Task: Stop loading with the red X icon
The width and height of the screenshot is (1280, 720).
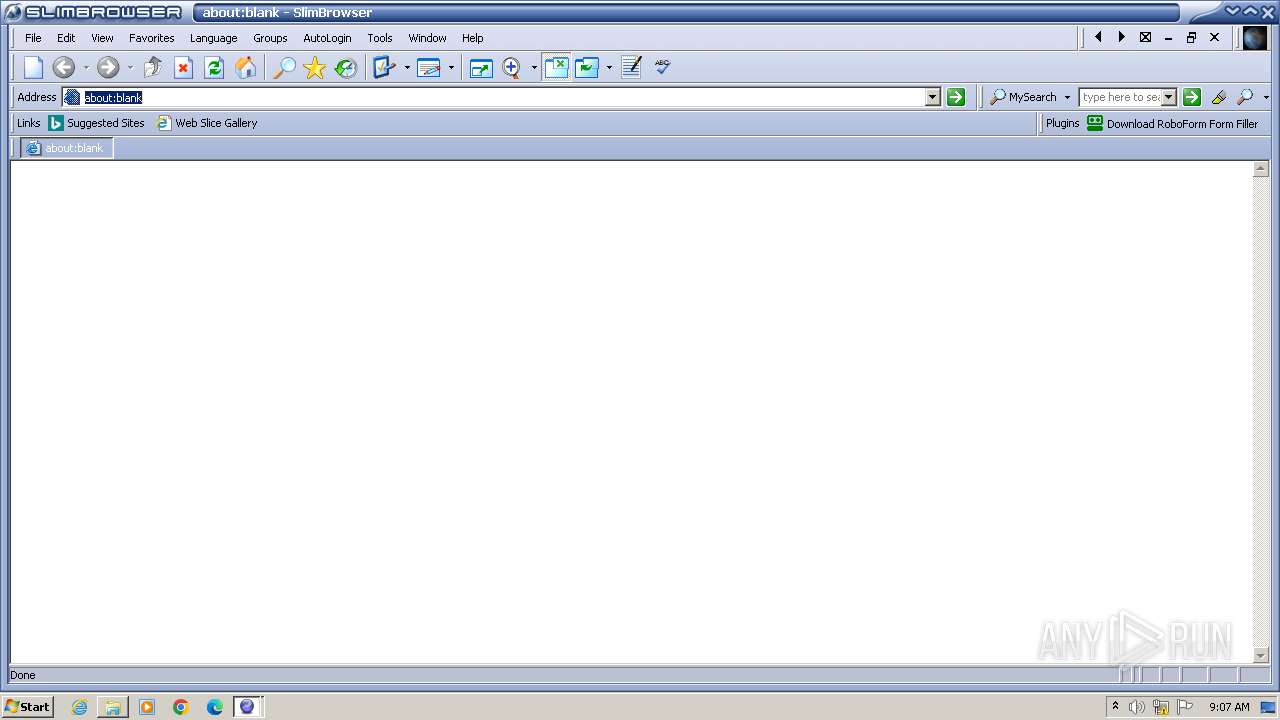Action: 183,67
